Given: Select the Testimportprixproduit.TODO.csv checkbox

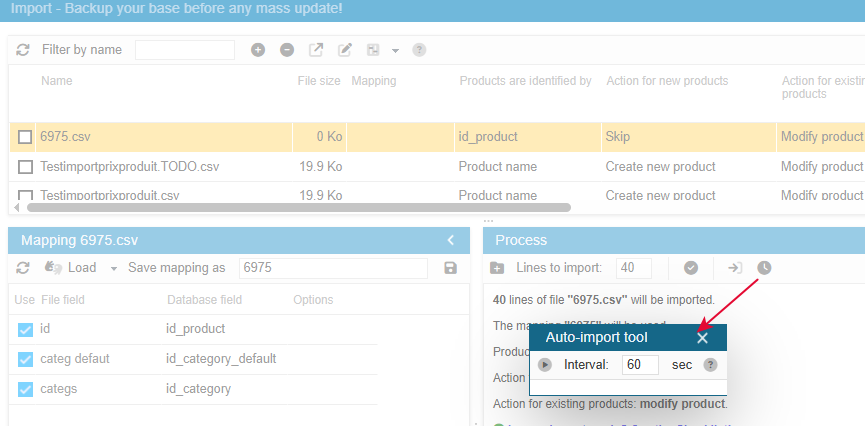Looking at the screenshot, I should pyautogui.click(x=26, y=167).
